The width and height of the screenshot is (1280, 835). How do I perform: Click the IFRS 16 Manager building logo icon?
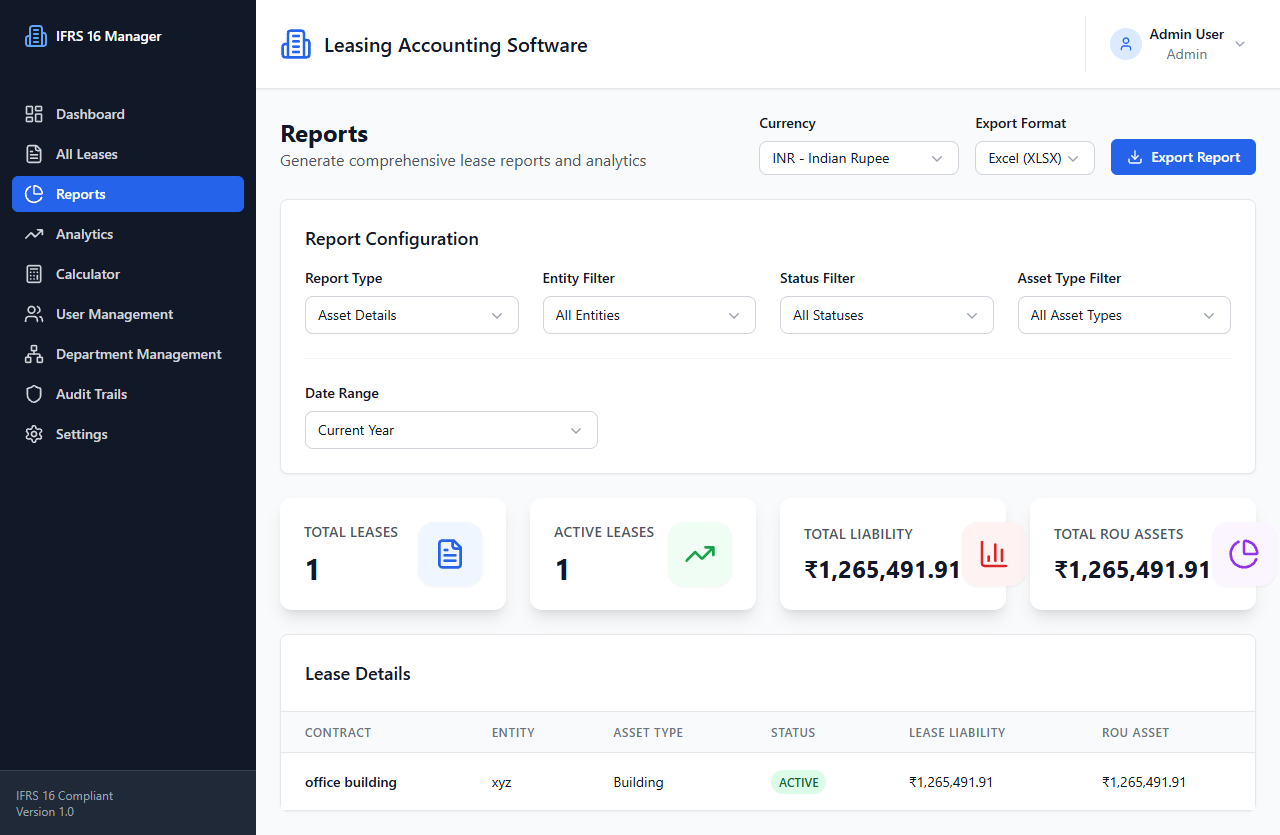pyautogui.click(x=35, y=36)
